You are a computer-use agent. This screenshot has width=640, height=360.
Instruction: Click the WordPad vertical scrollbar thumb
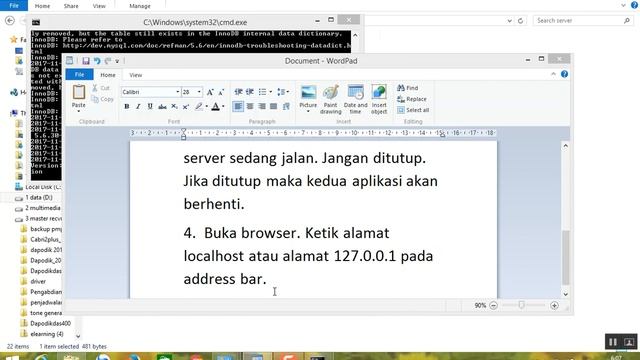pyautogui.click(x=565, y=257)
